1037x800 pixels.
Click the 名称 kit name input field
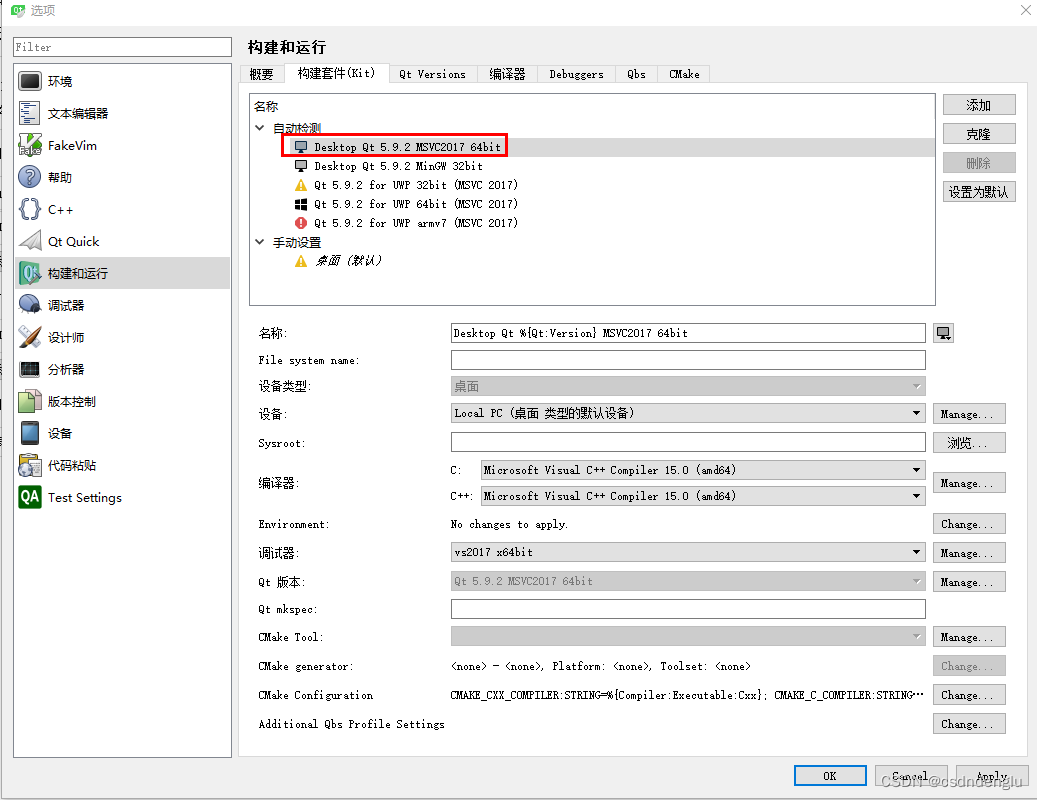[x=688, y=333]
